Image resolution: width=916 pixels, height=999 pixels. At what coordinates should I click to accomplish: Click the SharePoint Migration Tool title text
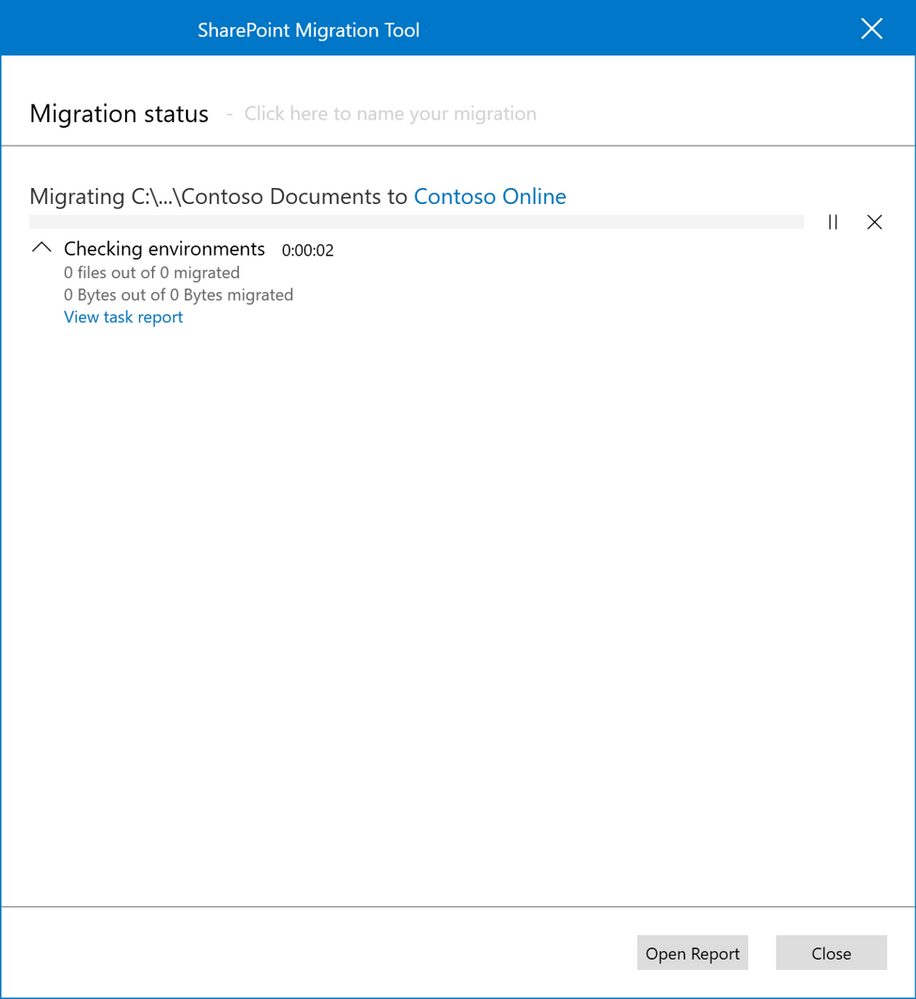(x=308, y=30)
